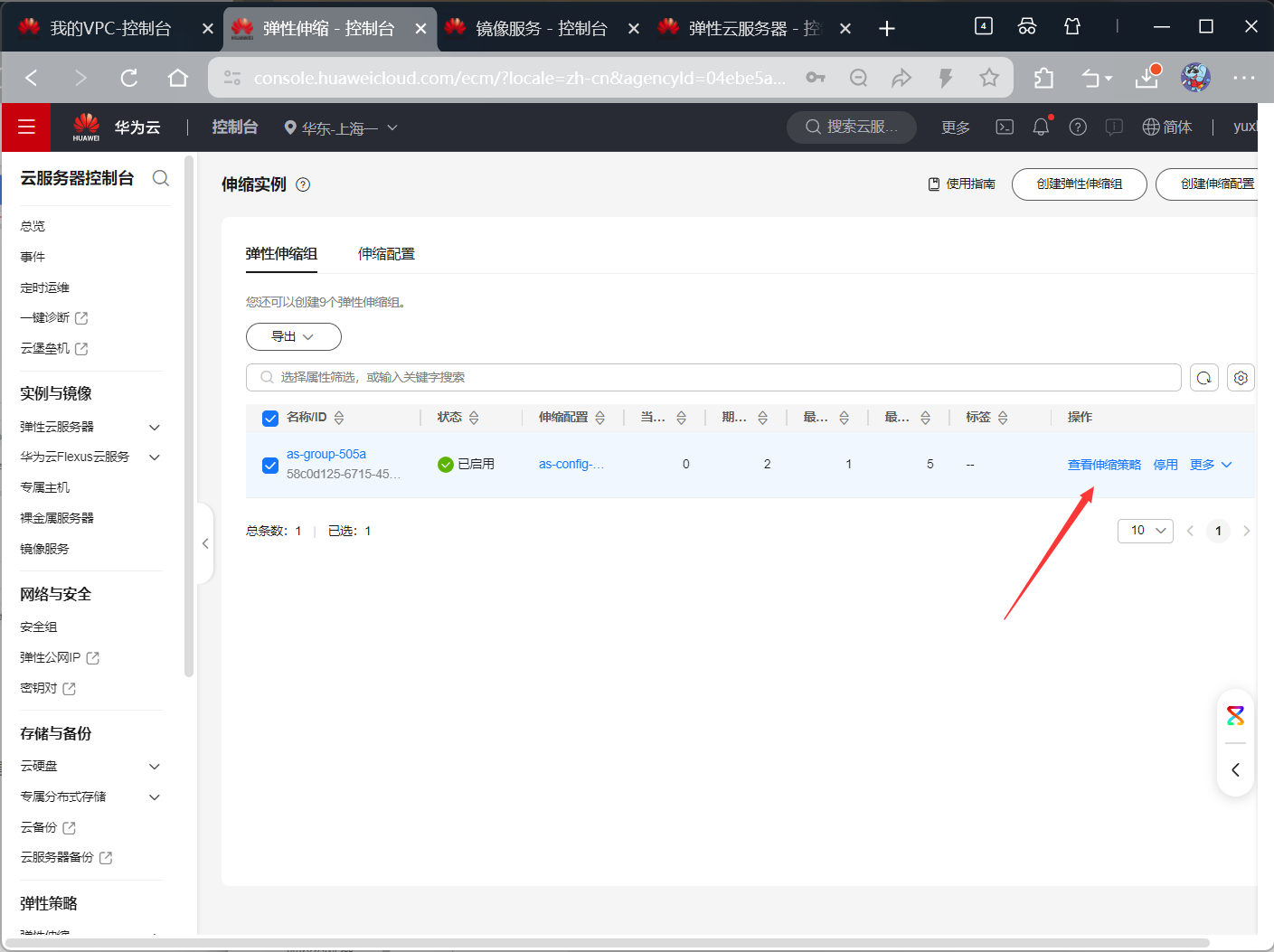The height and width of the screenshot is (952, 1274).
Task: Switch to 我的VPC-控制台 browser tab
Action: click(x=111, y=29)
